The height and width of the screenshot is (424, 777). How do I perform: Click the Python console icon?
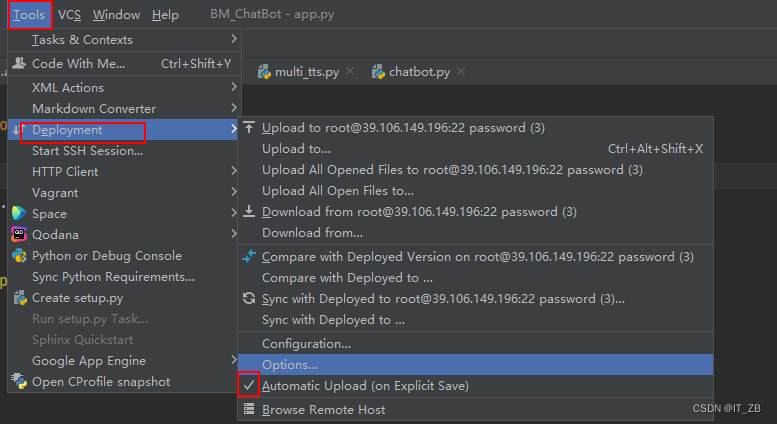[19, 256]
